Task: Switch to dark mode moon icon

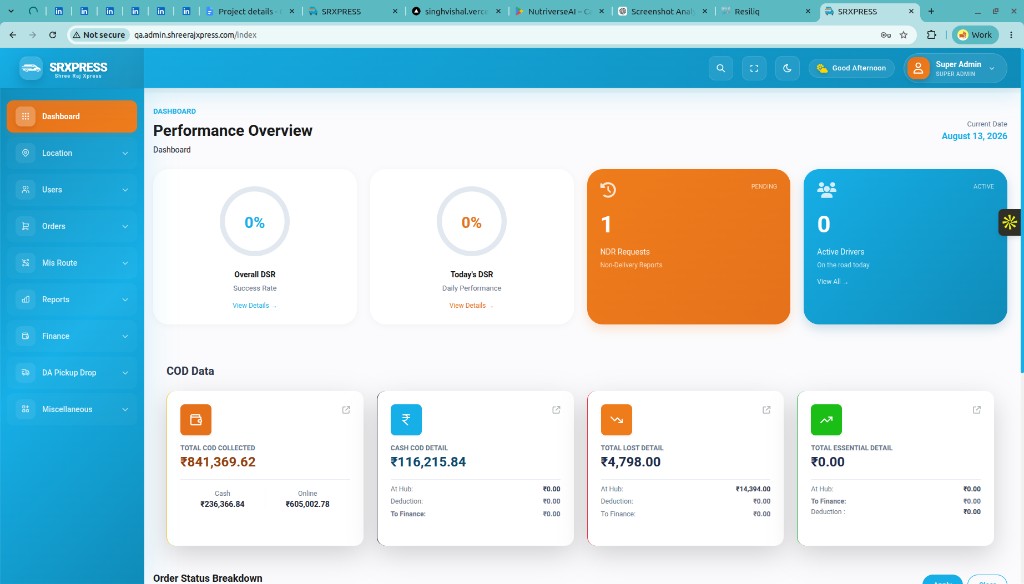Action: click(x=787, y=68)
